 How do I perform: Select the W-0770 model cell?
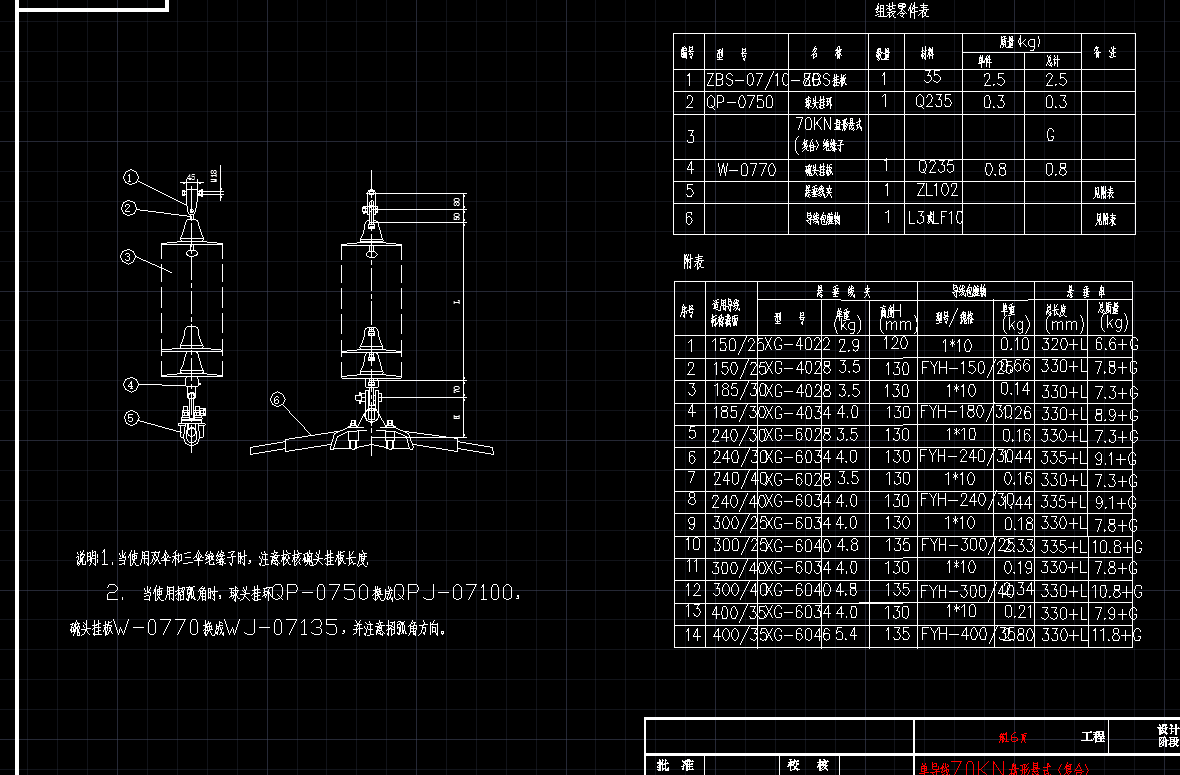tap(746, 170)
